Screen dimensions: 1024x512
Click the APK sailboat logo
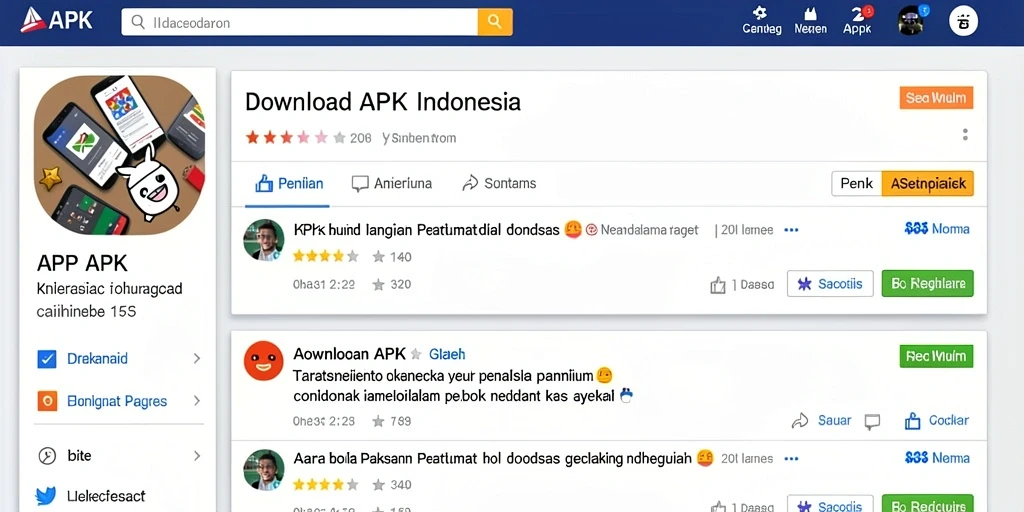click(32, 21)
